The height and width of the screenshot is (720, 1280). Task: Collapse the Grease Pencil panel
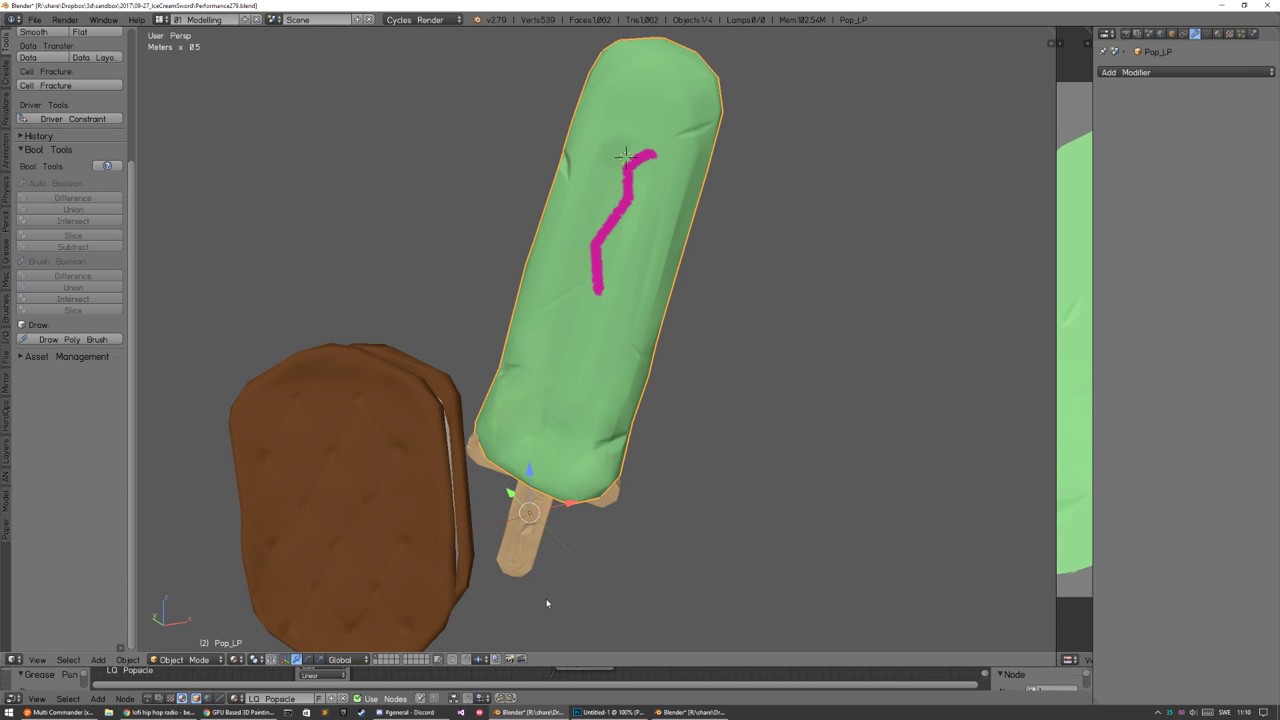click(48, 675)
